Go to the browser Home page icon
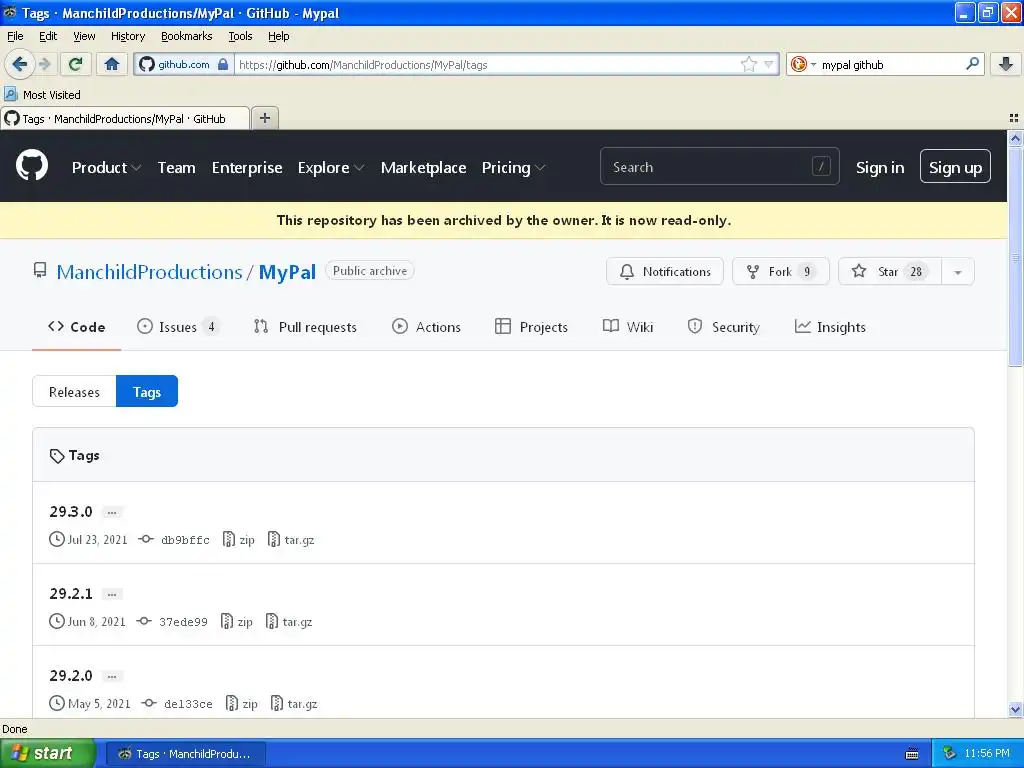The height and width of the screenshot is (768, 1024). click(x=112, y=64)
